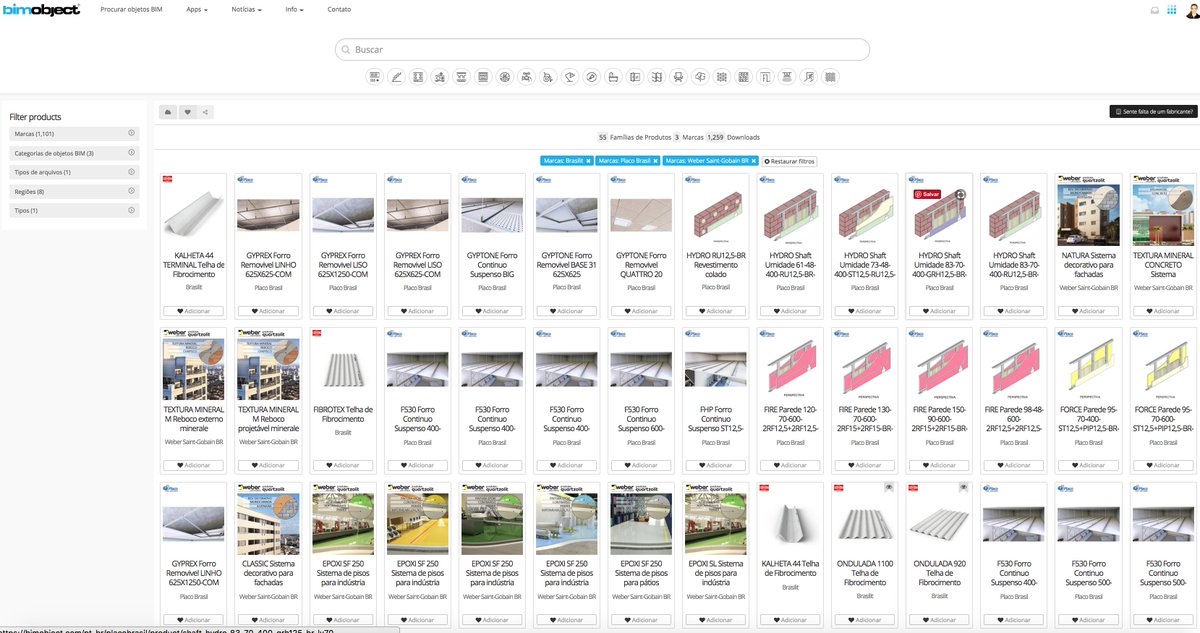Select the desk lamp category icon
Screen dimensions: 1200x633
pos(570,77)
